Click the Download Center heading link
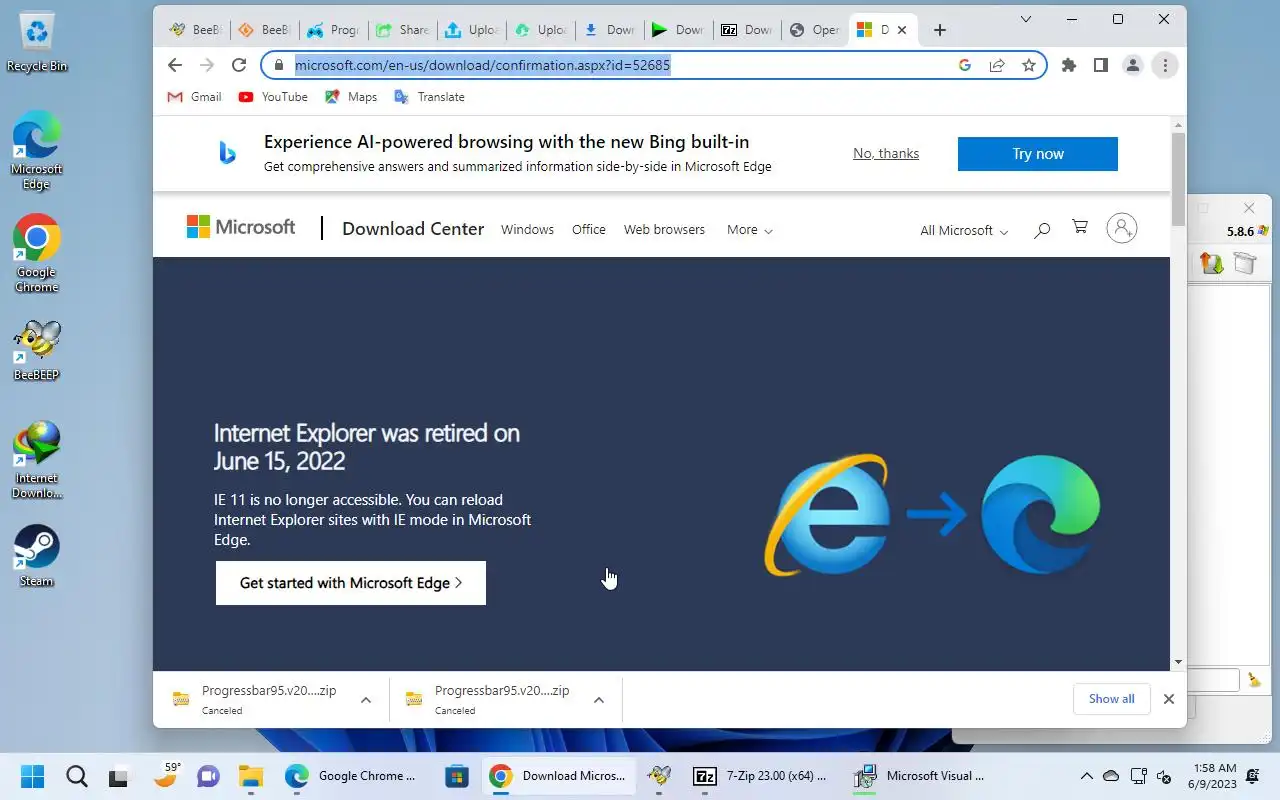 pyautogui.click(x=413, y=229)
